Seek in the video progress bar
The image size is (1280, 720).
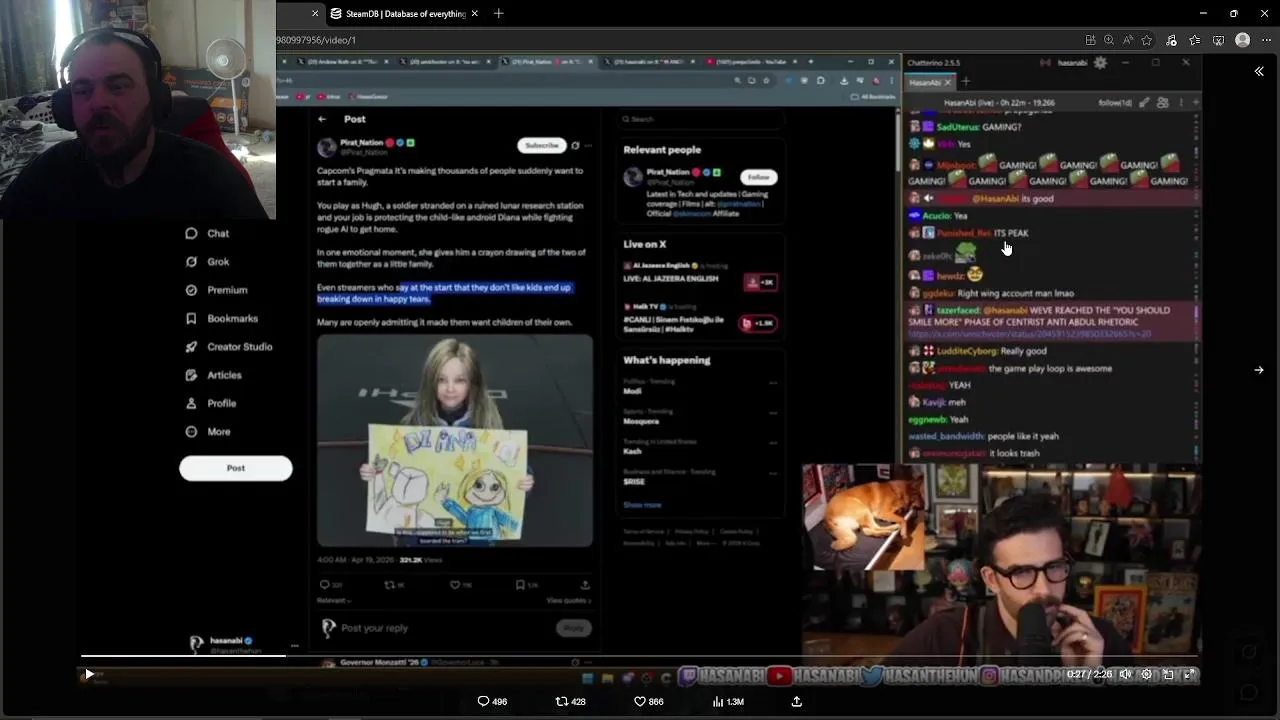640,657
